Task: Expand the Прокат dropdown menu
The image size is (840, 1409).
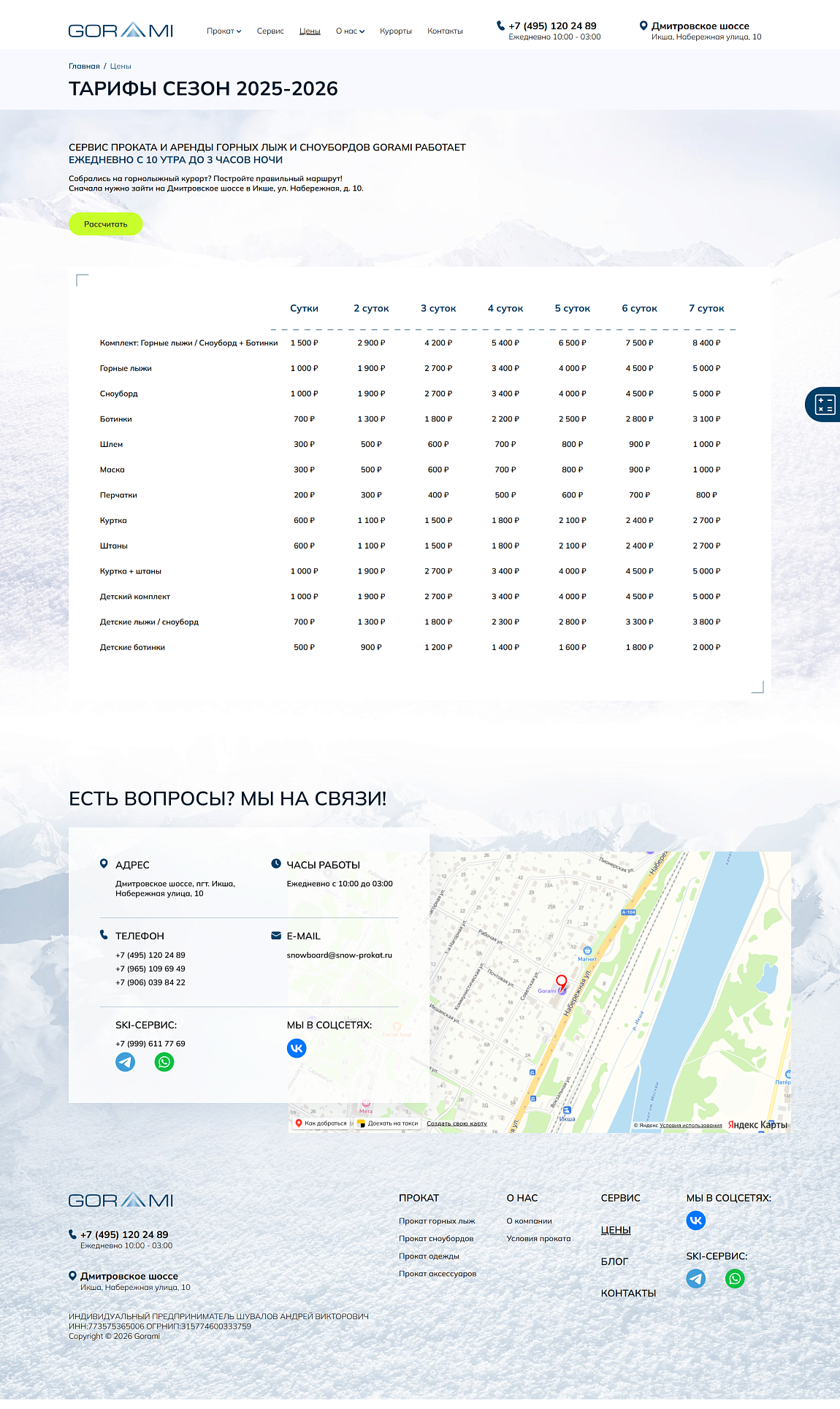Action: pos(224,31)
